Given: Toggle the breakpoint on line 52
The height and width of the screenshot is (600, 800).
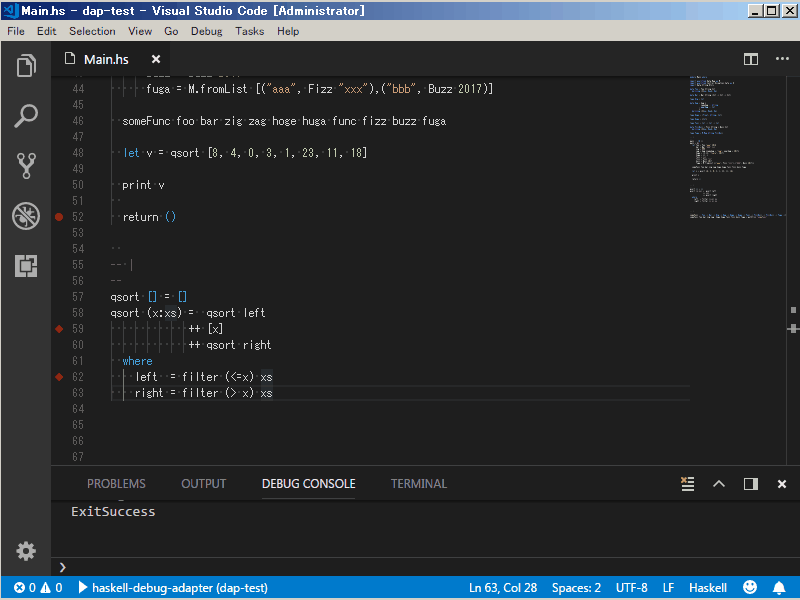Looking at the screenshot, I should 60,216.
